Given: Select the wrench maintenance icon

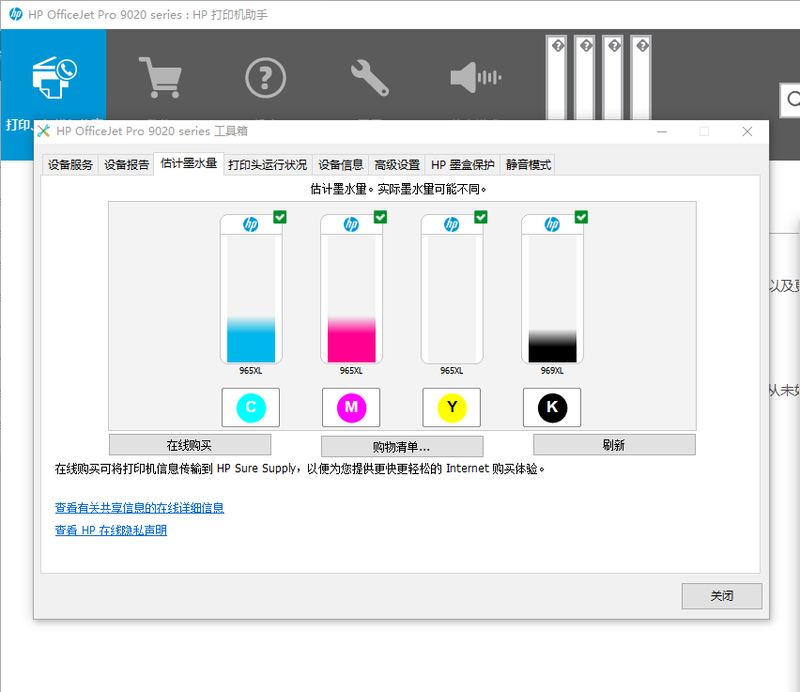Looking at the screenshot, I should point(368,75).
